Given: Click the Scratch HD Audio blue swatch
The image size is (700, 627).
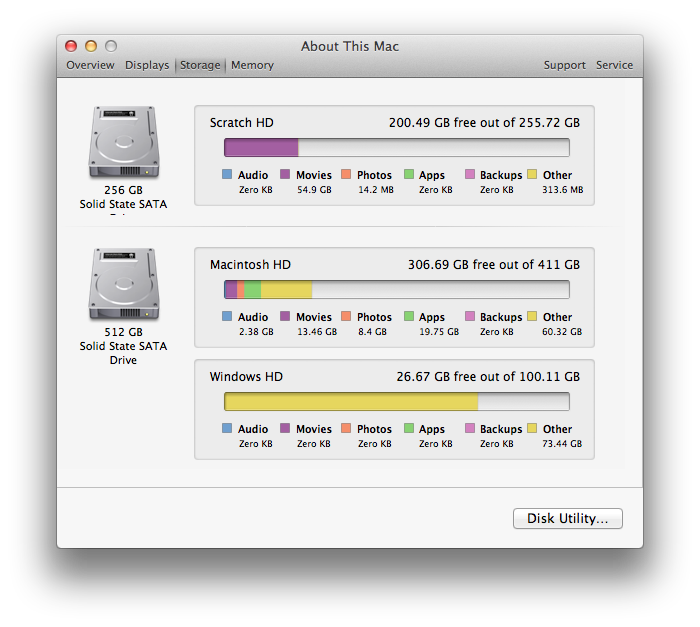Looking at the screenshot, I should (227, 174).
